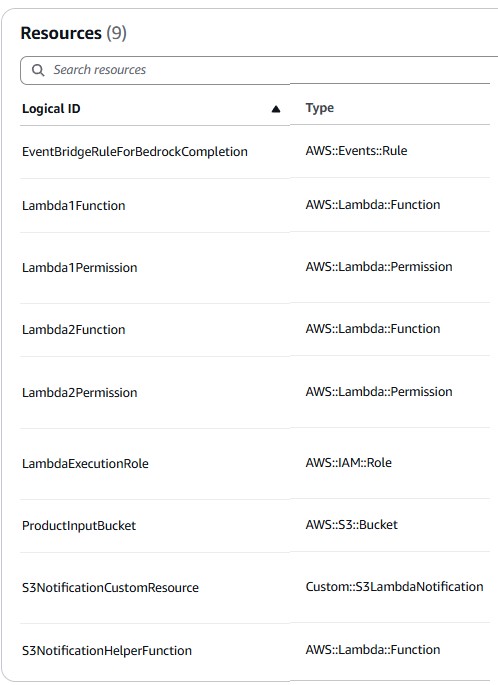
Task: Sort by Logical ID column header
Action: pyautogui.click(x=51, y=109)
